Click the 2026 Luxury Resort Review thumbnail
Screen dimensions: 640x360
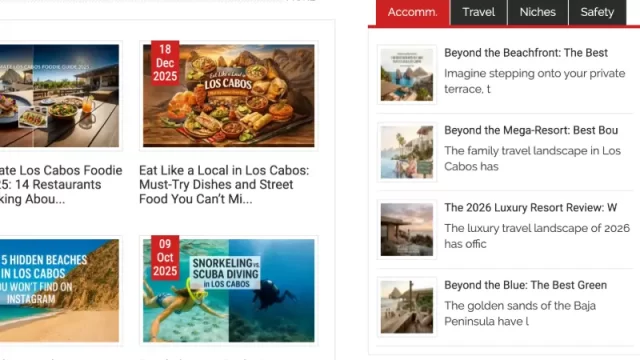coord(407,229)
